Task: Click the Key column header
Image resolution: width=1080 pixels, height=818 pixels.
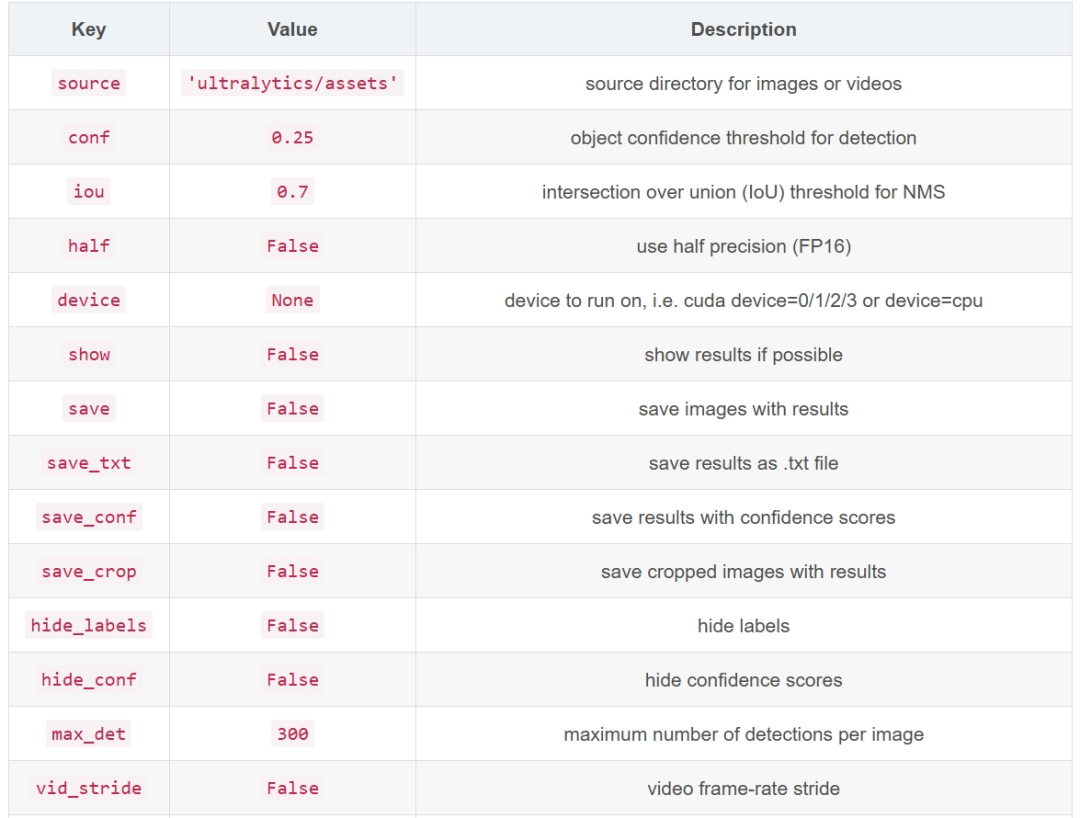Action: 89,30
